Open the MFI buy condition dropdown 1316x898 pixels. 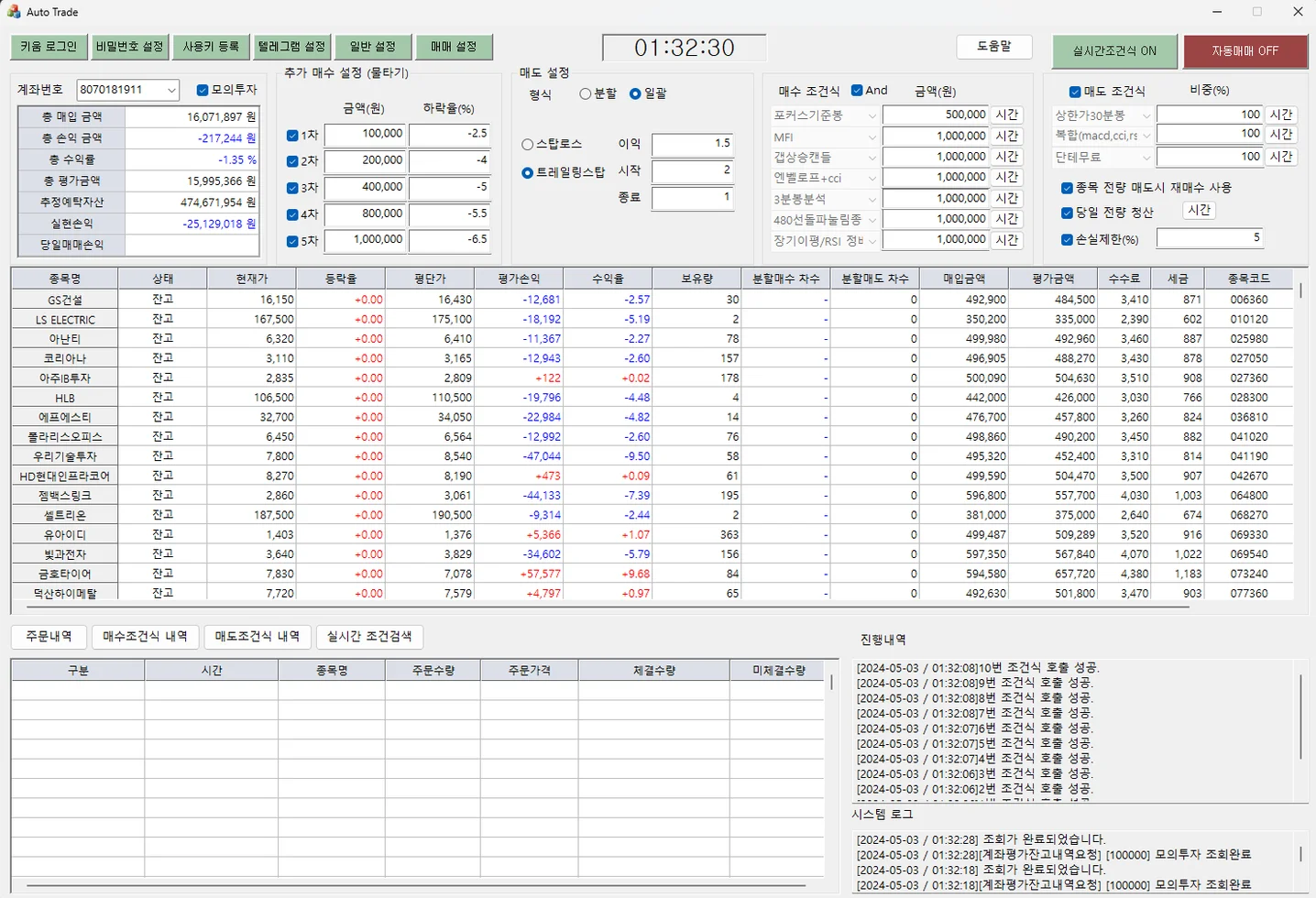coord(872,137)
